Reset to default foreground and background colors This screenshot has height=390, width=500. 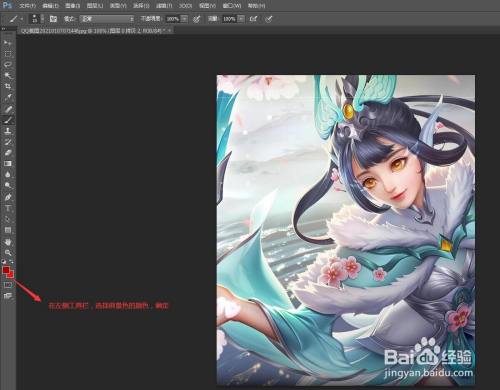(4, 262)
